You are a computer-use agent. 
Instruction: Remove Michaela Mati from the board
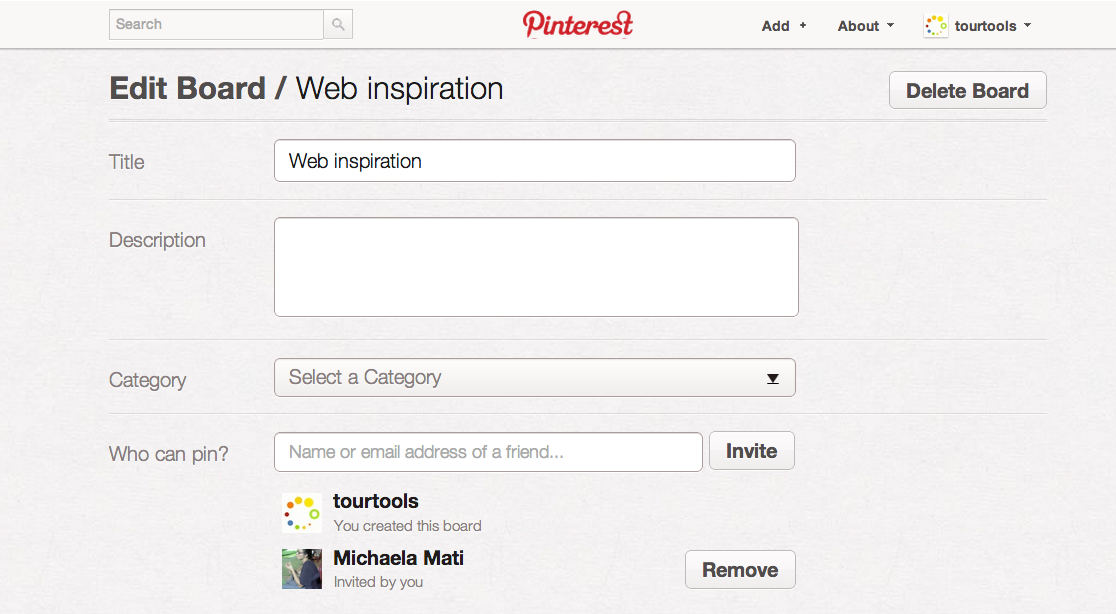click(740, 569)
